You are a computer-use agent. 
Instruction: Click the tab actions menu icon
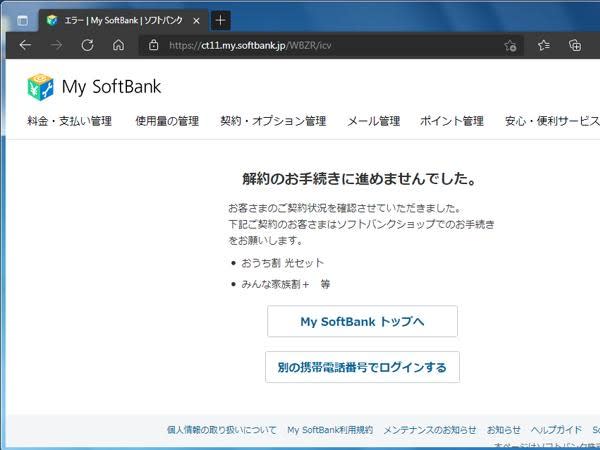pos(22,20)
